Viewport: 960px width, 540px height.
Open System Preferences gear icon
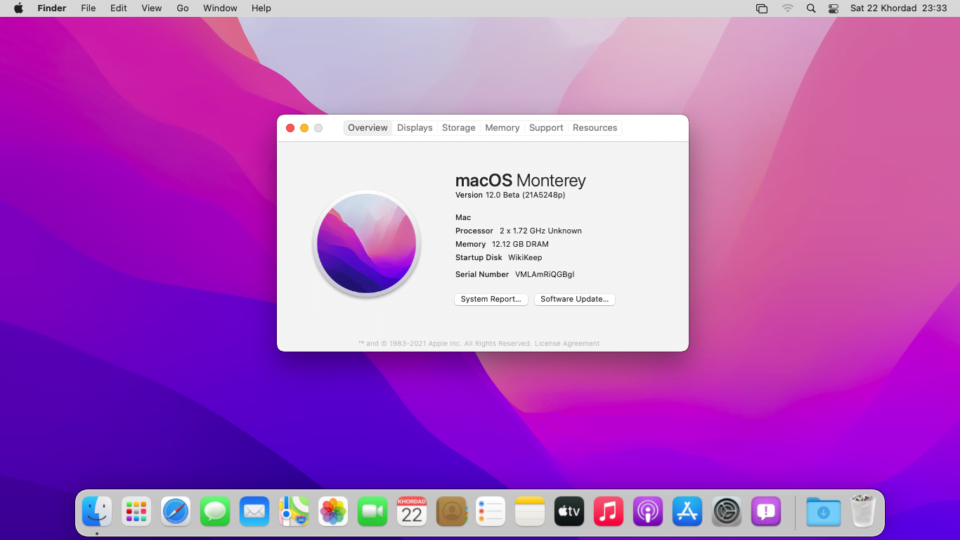tap(727, 512)
